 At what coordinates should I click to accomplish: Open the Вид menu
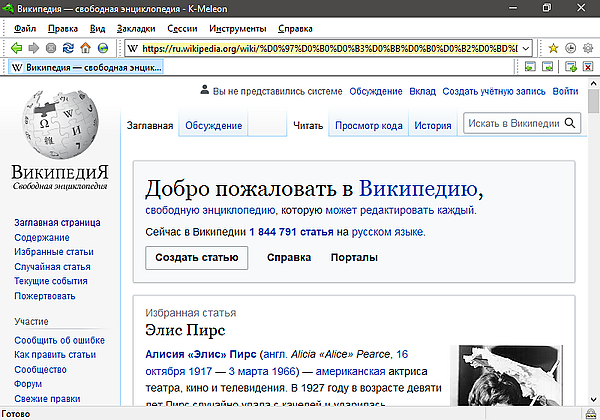coord(97,29)
